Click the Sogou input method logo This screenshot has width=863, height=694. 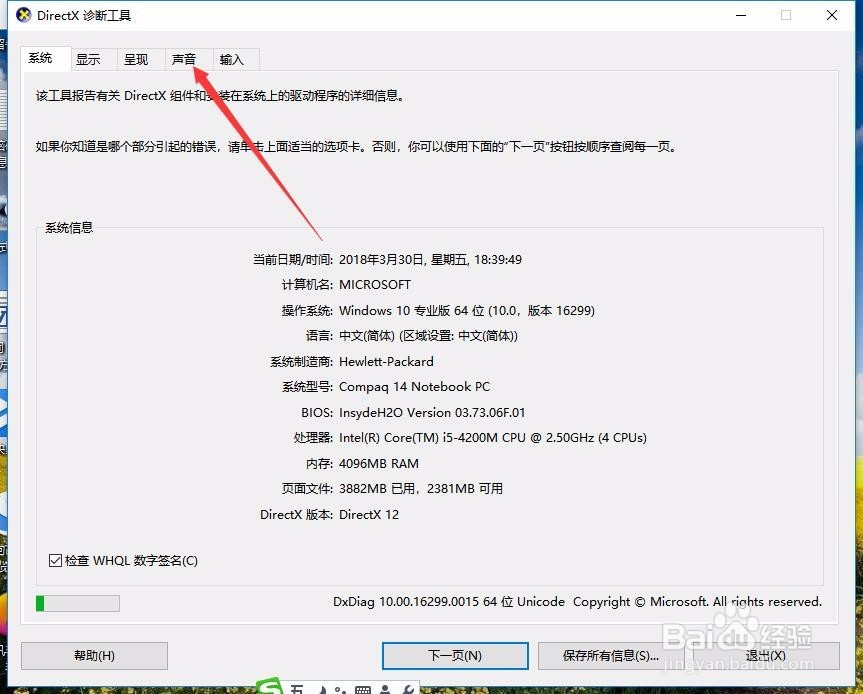270,686
